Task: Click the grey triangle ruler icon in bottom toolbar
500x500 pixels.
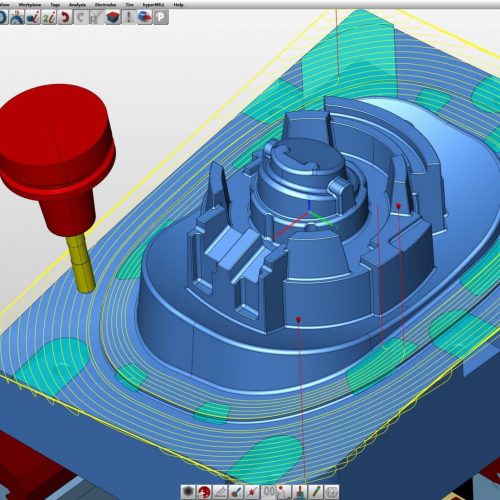Action: [x=220, y=492]
